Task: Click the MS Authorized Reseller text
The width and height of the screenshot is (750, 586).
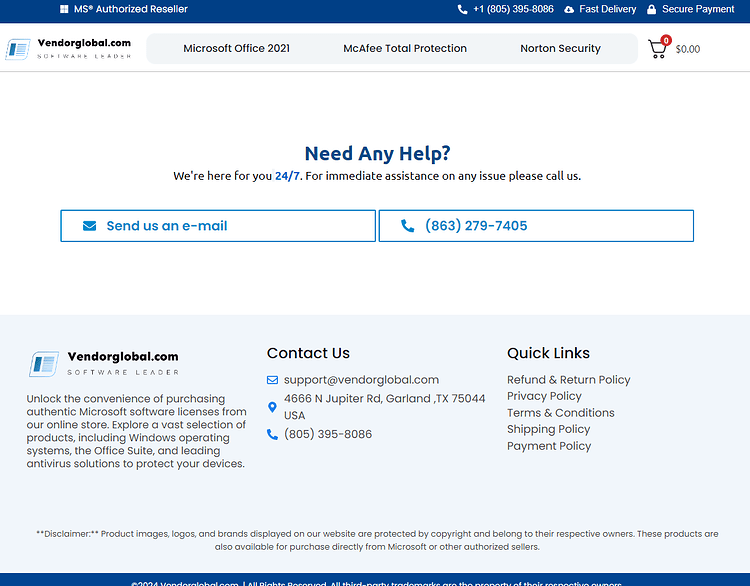Action: point(131,9)
